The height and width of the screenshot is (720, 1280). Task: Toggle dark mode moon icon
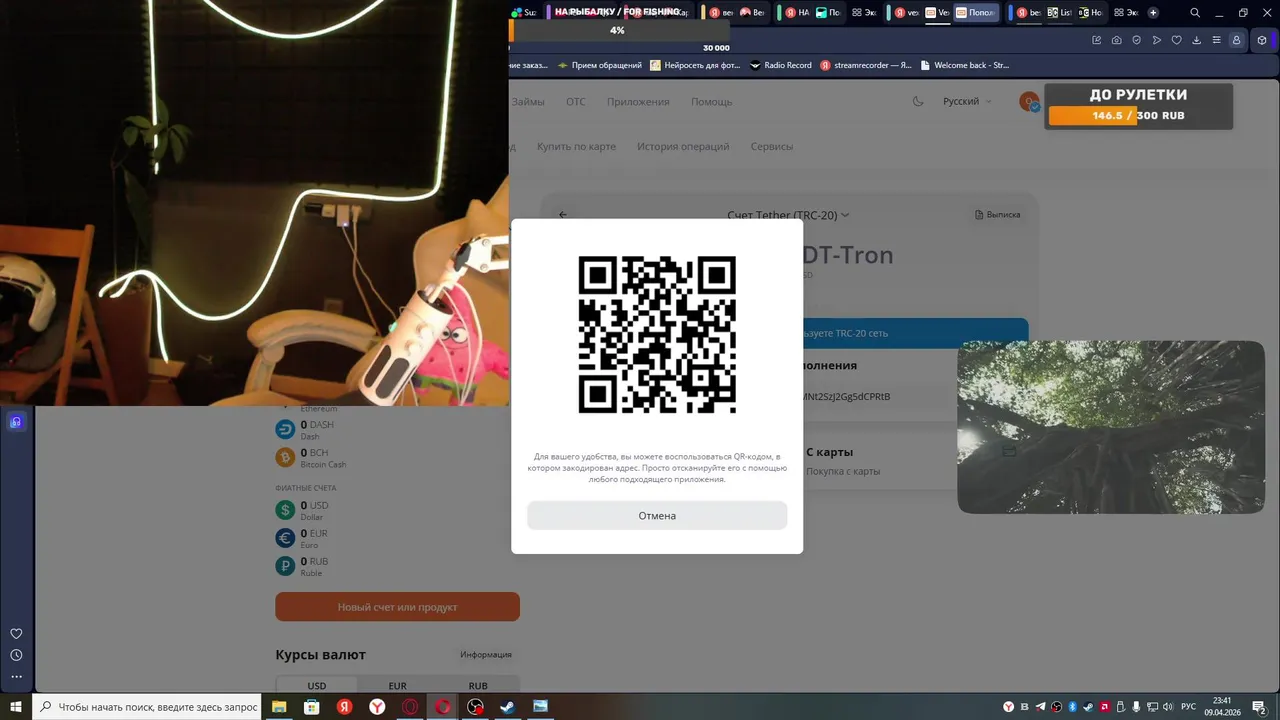point(918,102)
